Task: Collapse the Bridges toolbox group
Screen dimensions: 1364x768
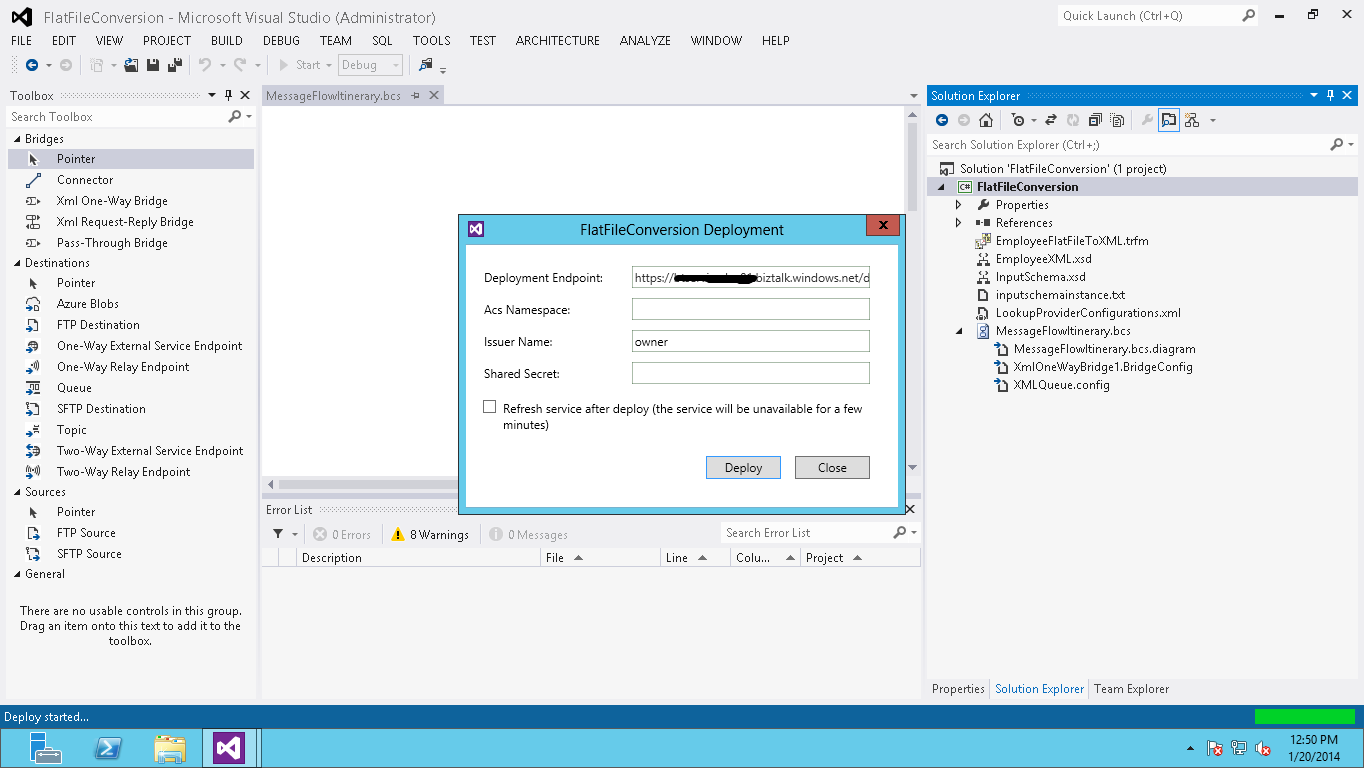Action: 17,139
